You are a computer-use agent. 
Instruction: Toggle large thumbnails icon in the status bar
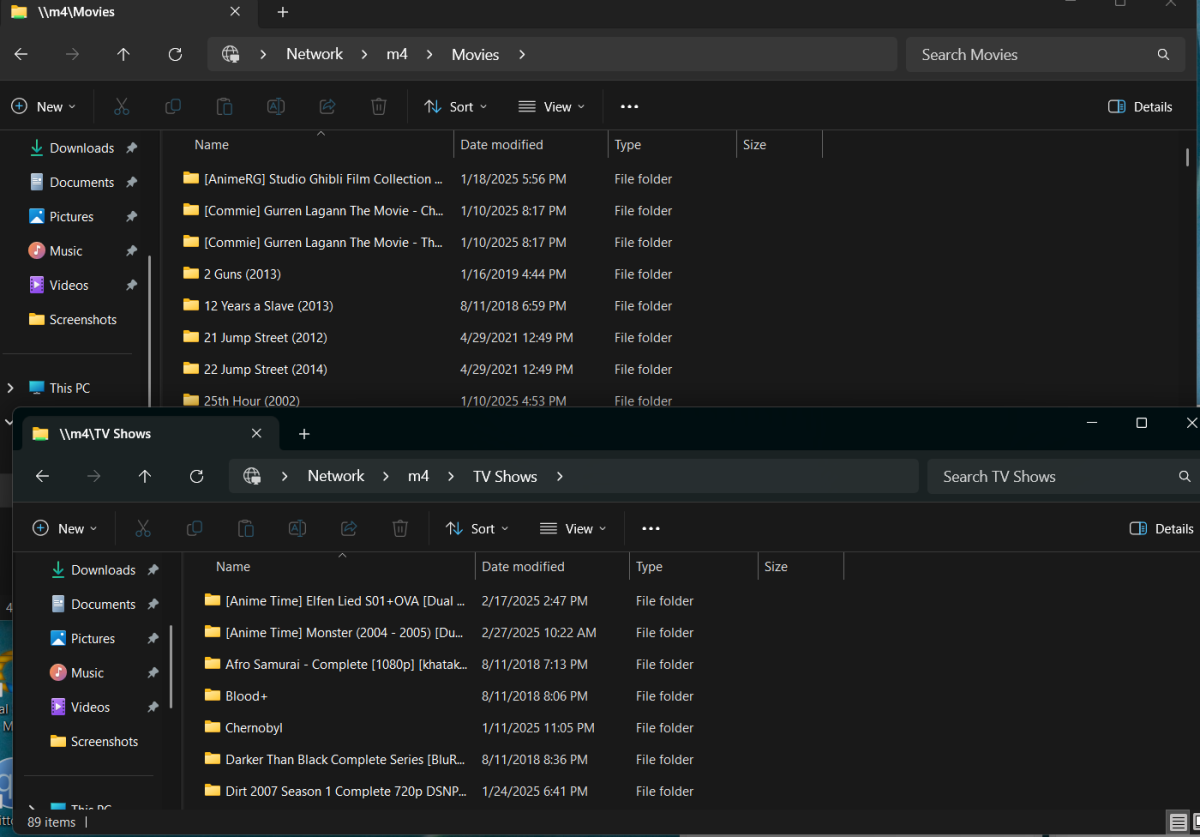[x=1196, y=822]
